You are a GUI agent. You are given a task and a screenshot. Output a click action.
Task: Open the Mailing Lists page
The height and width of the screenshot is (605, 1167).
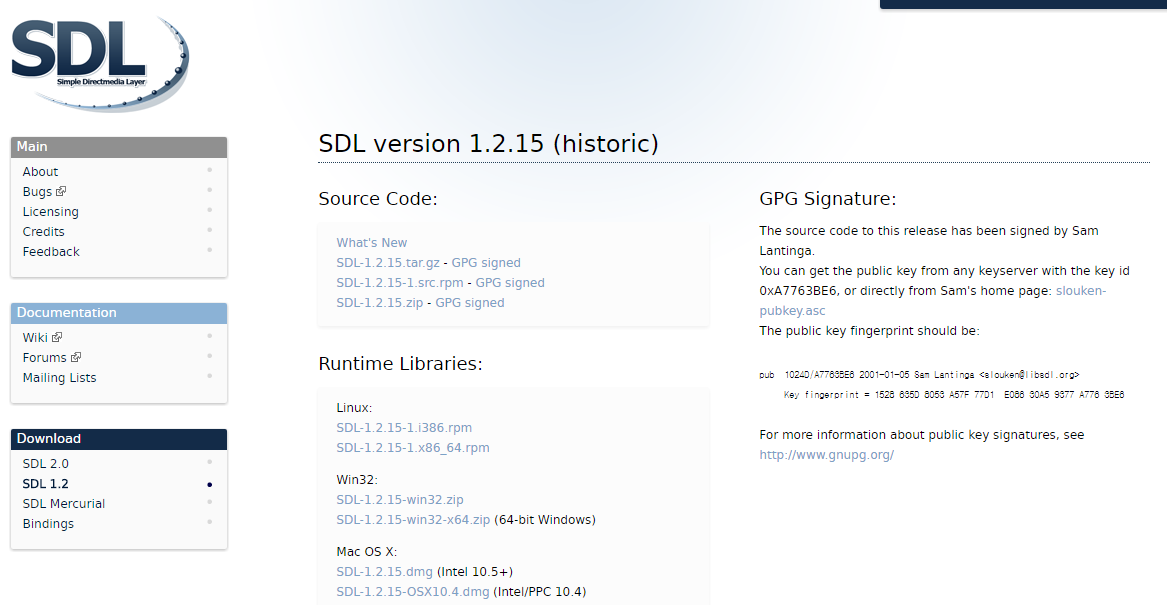coord(60,378)
